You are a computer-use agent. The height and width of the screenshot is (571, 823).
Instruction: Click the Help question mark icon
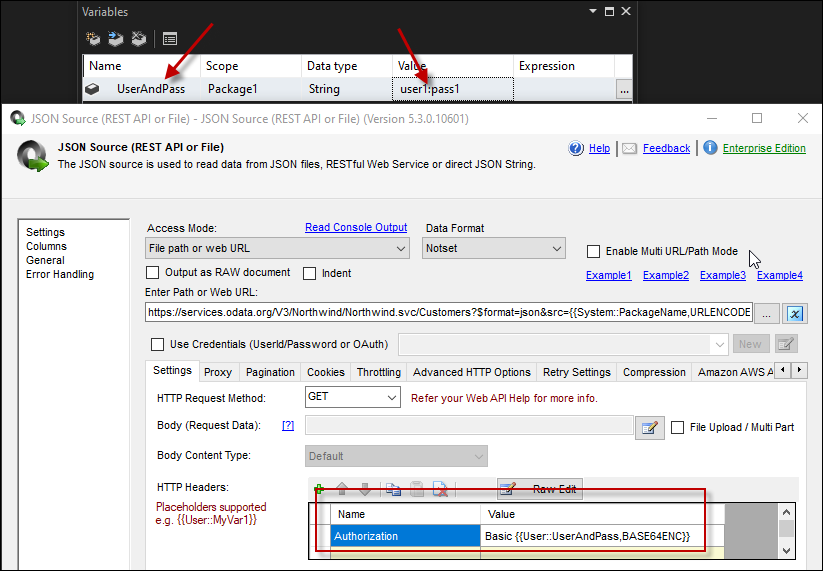coord(576,148)
